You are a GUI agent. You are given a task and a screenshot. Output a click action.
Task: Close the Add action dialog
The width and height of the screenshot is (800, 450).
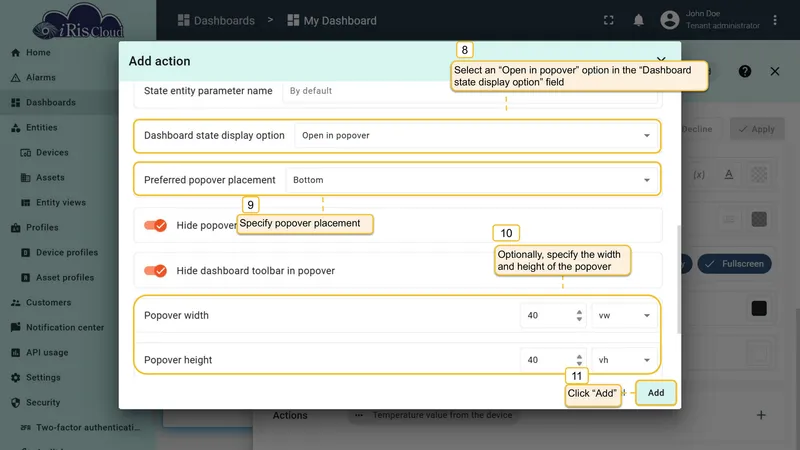click(x=661, y=61)
